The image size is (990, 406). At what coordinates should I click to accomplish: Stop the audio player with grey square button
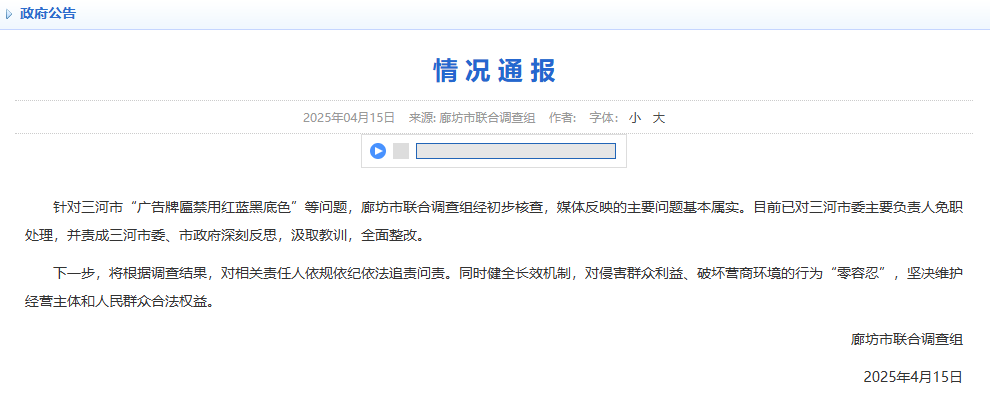(401, 151)
